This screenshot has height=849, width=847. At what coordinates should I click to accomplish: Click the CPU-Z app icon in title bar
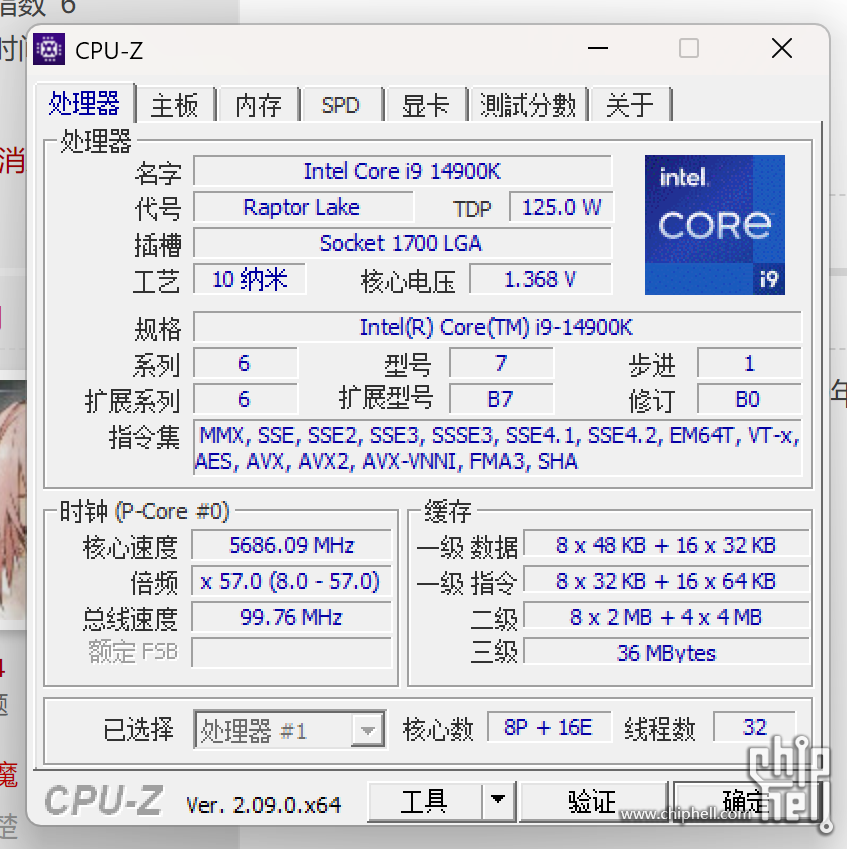[x=49, y=50]
